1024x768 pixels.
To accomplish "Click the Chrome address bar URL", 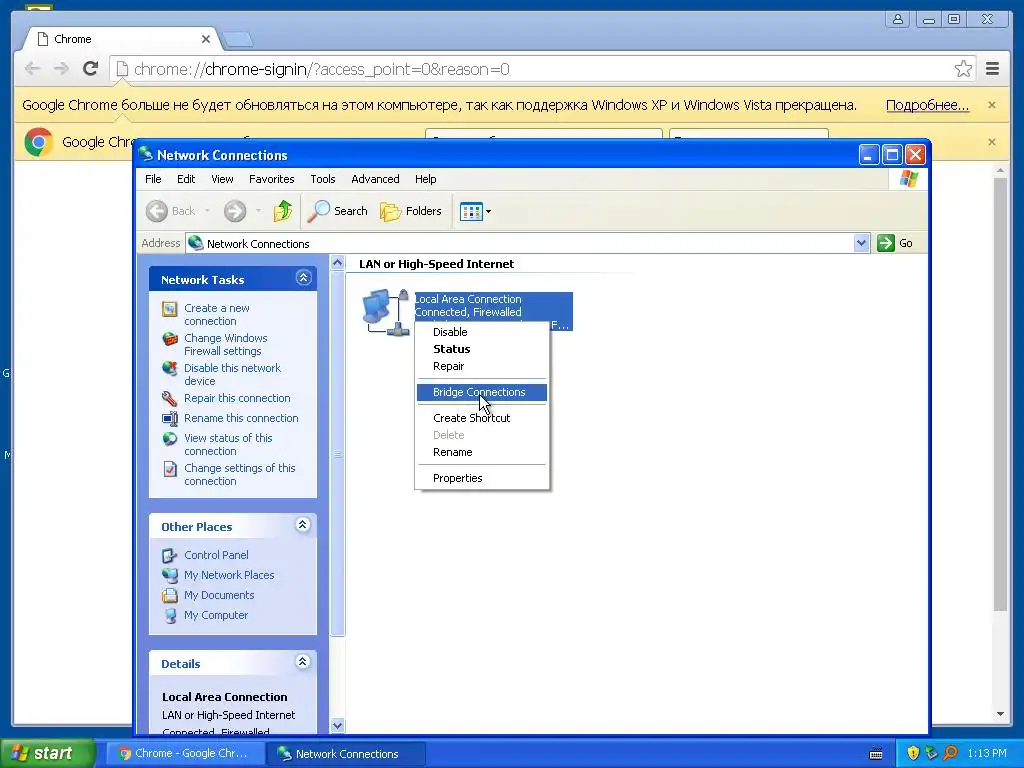I will tap(321, 69).
